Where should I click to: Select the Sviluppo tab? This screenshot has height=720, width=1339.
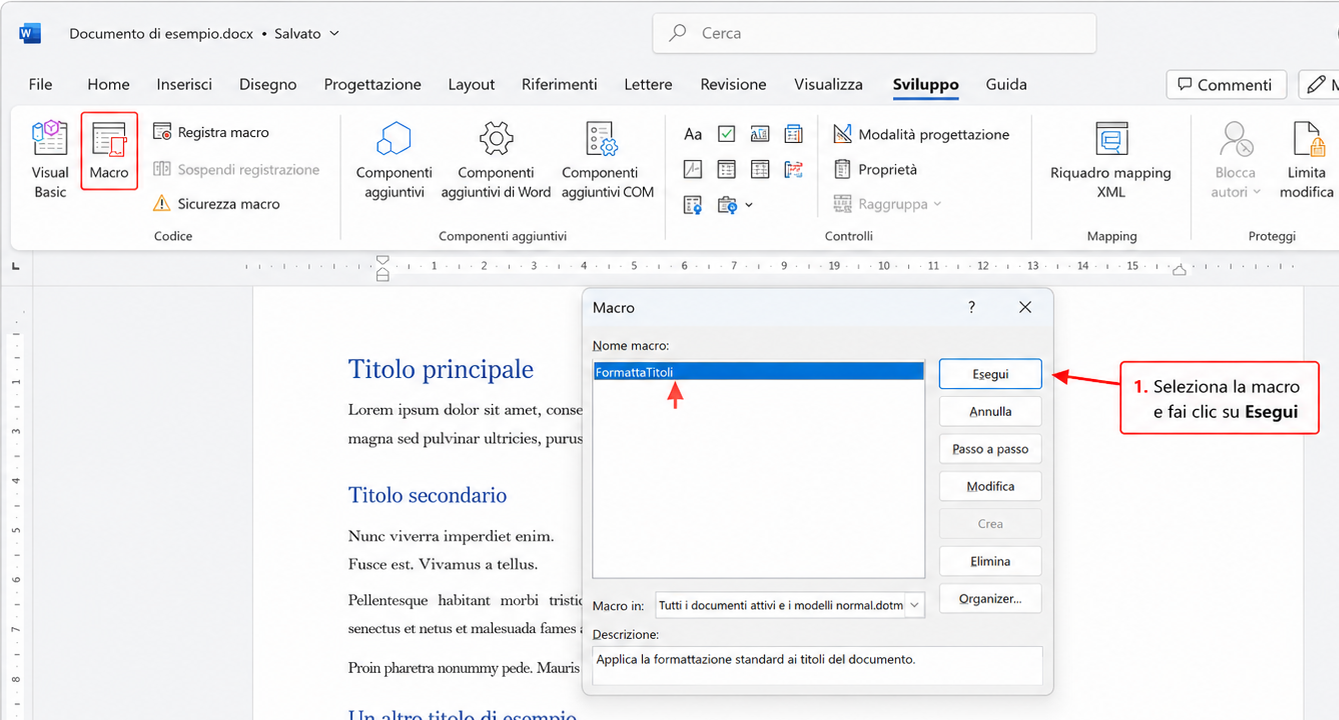tap(925, 84)
